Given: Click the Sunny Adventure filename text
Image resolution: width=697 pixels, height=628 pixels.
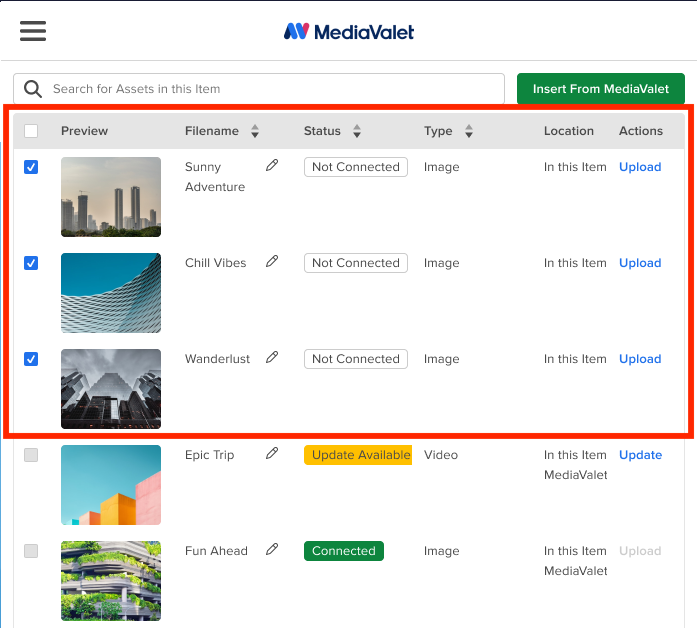Looking at the screenshot, I should point(215,177).
